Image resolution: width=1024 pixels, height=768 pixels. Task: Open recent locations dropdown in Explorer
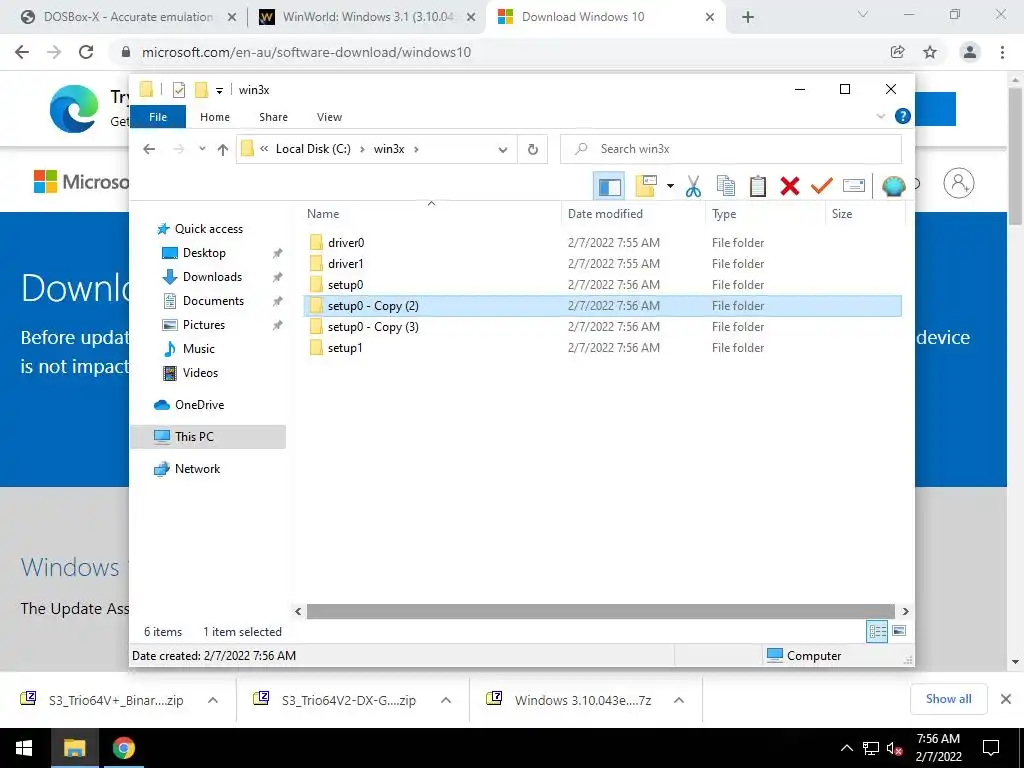point(202,149)
